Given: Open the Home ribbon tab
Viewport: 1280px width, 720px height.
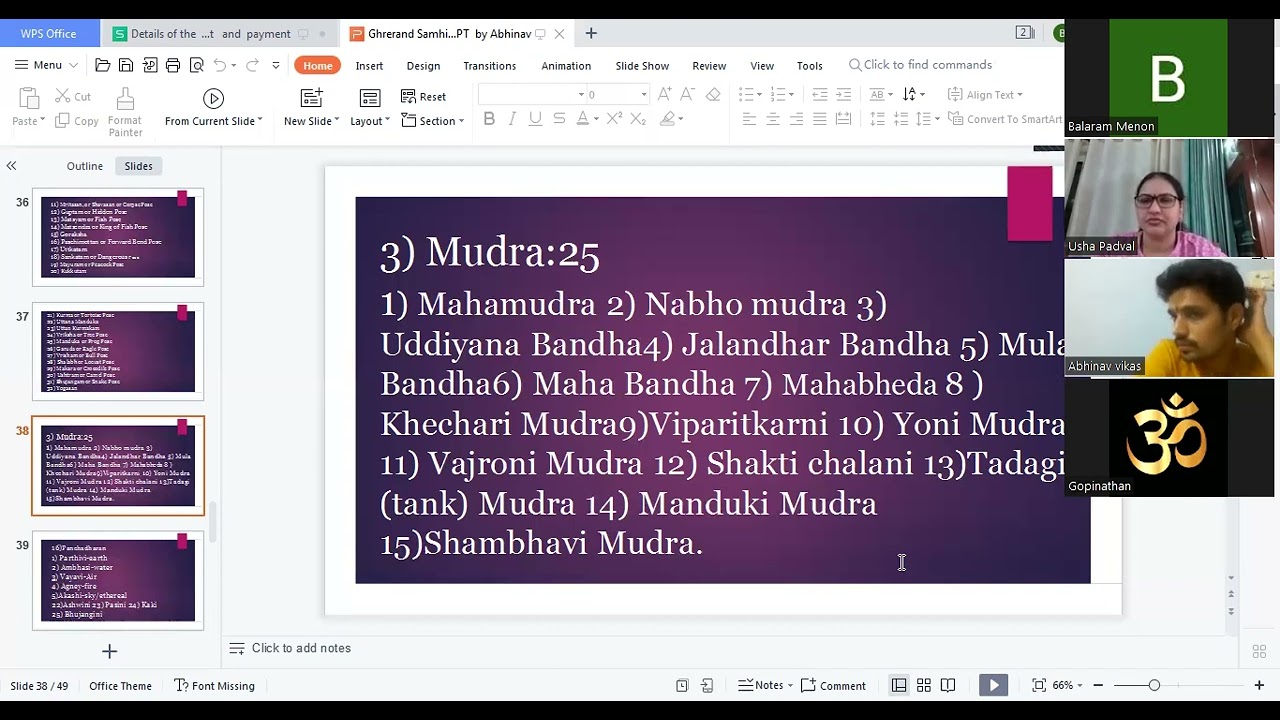Looking at the screenshot, I should click(318, 66).
